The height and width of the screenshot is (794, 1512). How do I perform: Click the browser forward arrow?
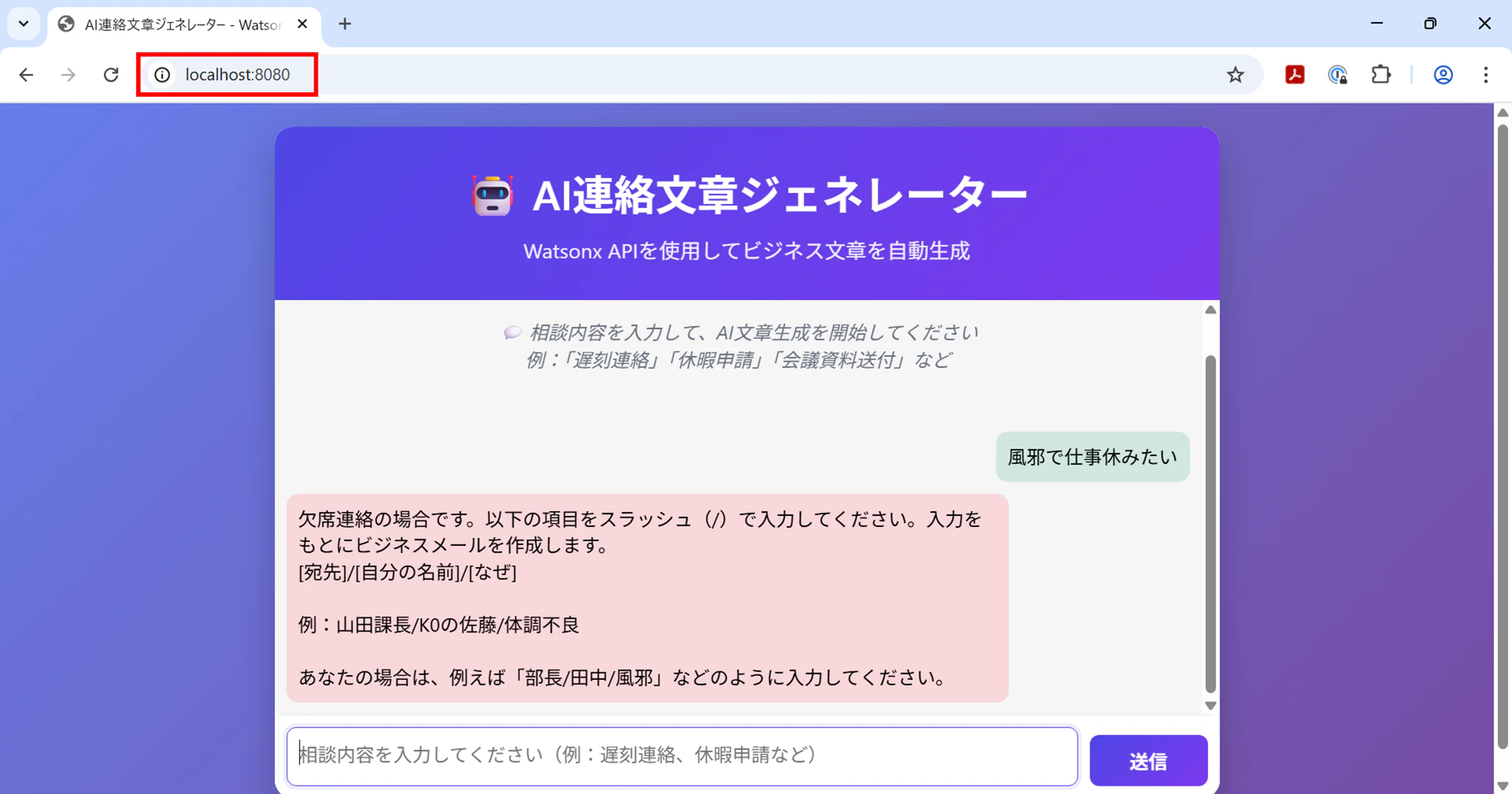(69, 75)
